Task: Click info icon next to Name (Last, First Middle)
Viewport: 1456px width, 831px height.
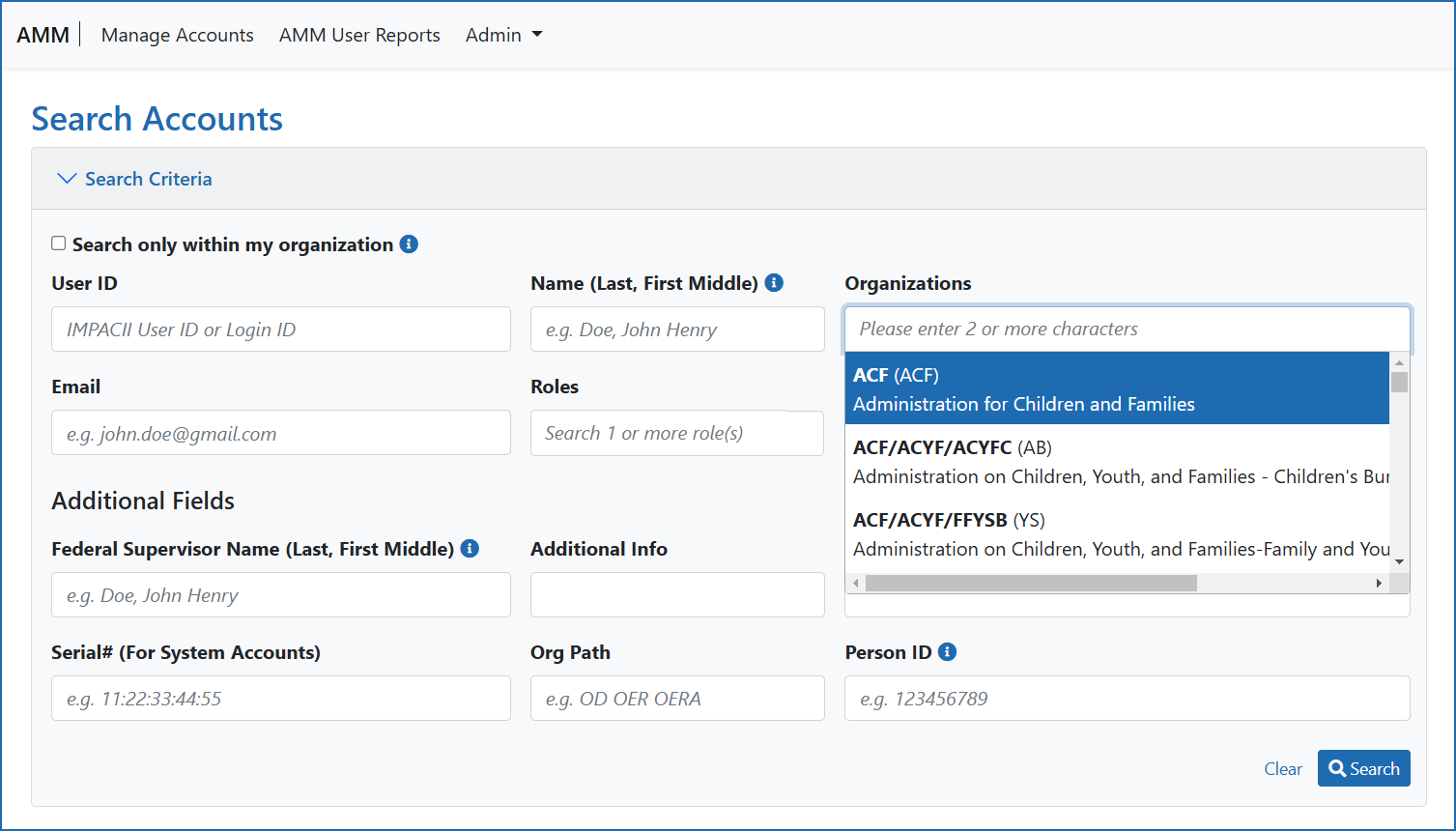Action: tap(774, 283)
